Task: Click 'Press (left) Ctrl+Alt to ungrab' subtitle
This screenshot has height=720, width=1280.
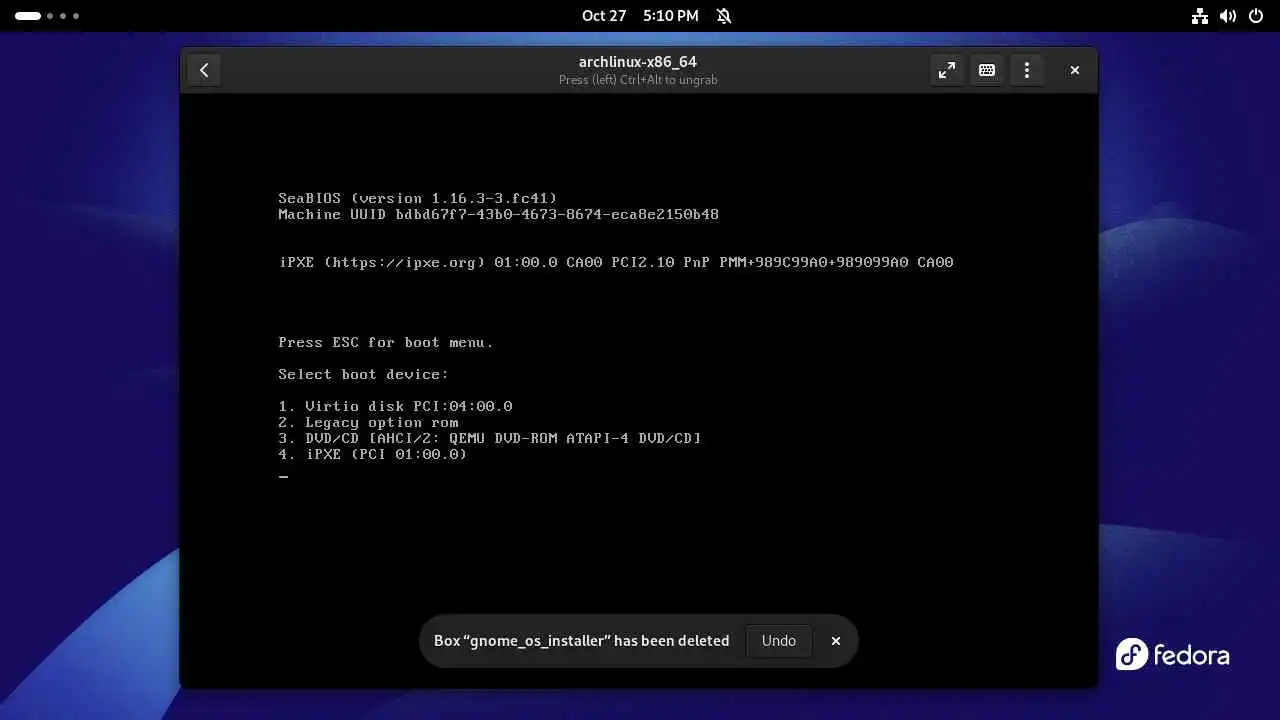Action: pos(638,80)
